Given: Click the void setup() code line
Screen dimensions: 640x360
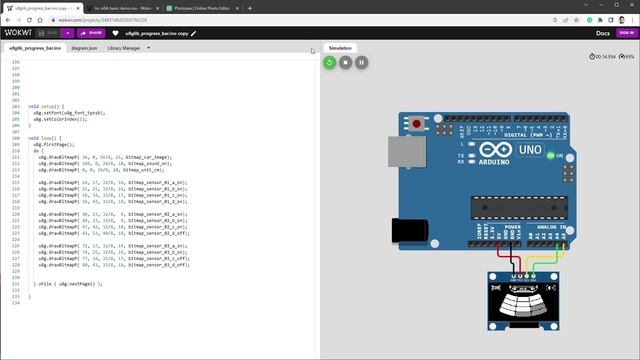Looking at the screenshot, I should [x=46, y=107].
